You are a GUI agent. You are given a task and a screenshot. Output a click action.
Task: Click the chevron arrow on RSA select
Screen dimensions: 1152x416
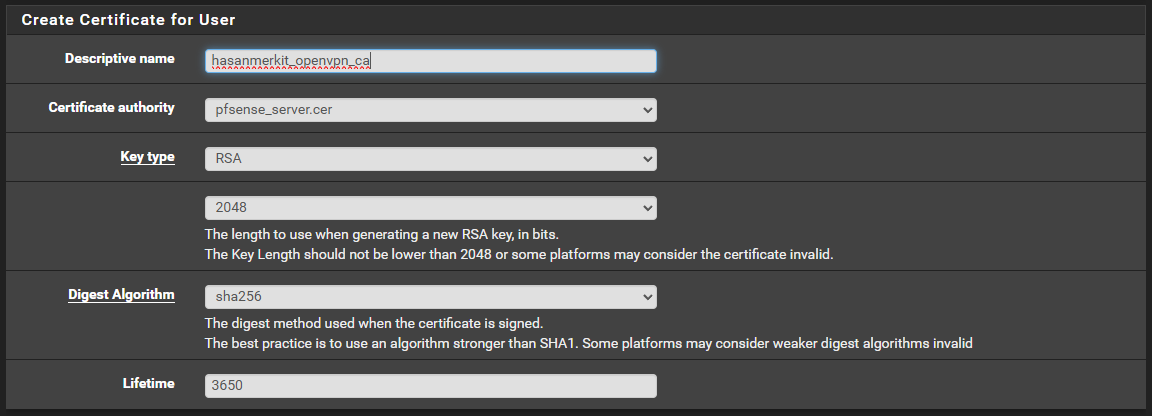click(647, 159)
